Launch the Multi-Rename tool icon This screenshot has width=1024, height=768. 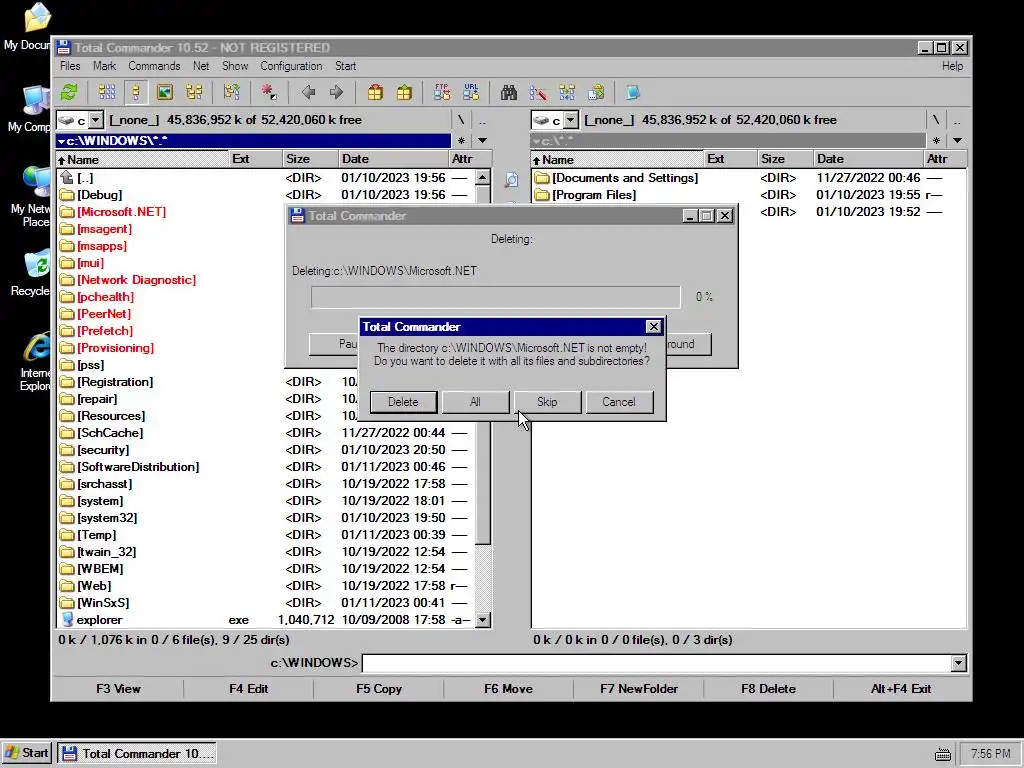pos(538,92)
